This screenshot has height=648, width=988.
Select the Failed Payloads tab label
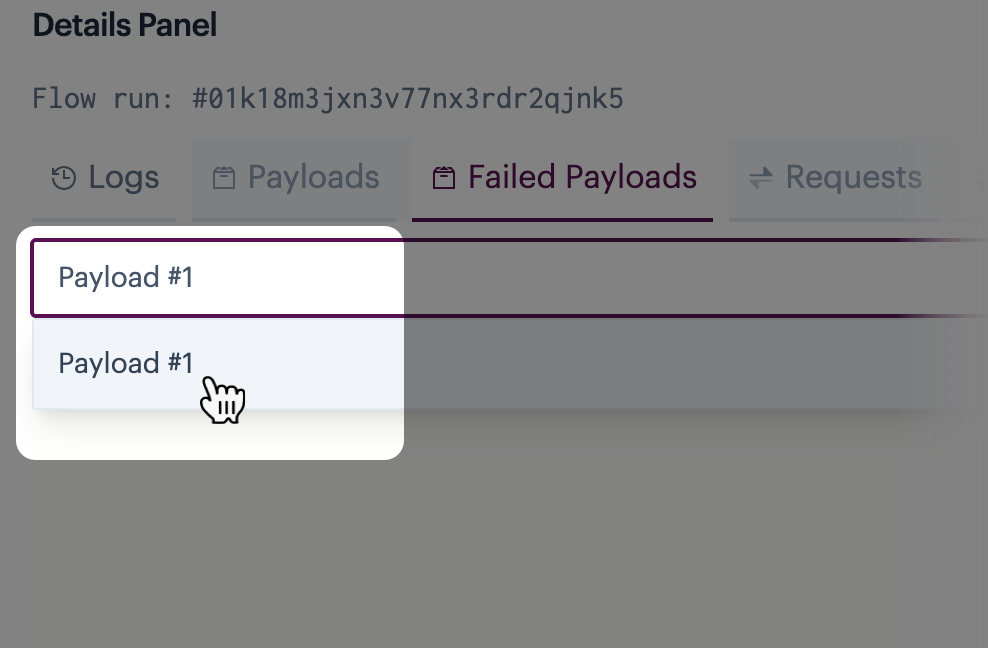point(582,177)
